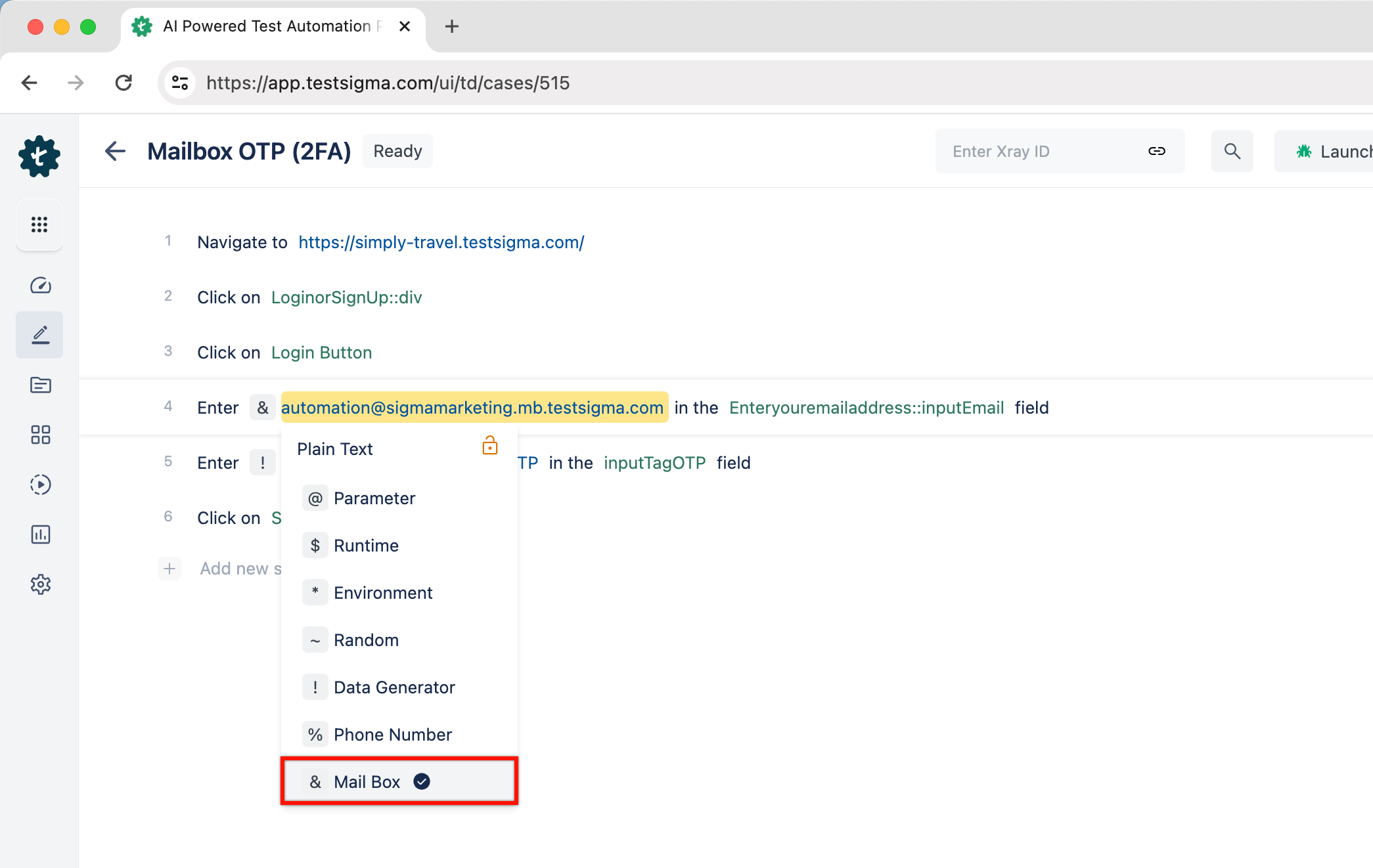Click the Enteryouremailaddress::inputEmail element
1373x868 pixels.
click(x=867, y=408)
